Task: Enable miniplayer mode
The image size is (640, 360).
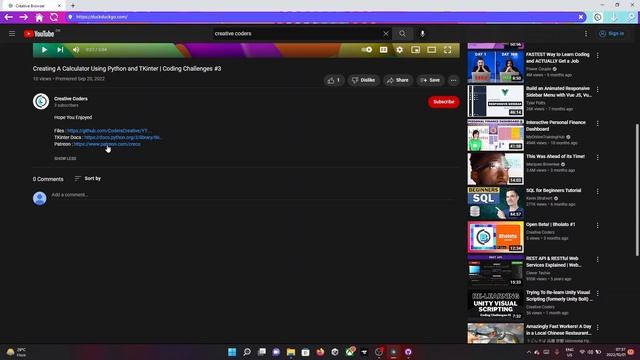Action: (416, 50)
